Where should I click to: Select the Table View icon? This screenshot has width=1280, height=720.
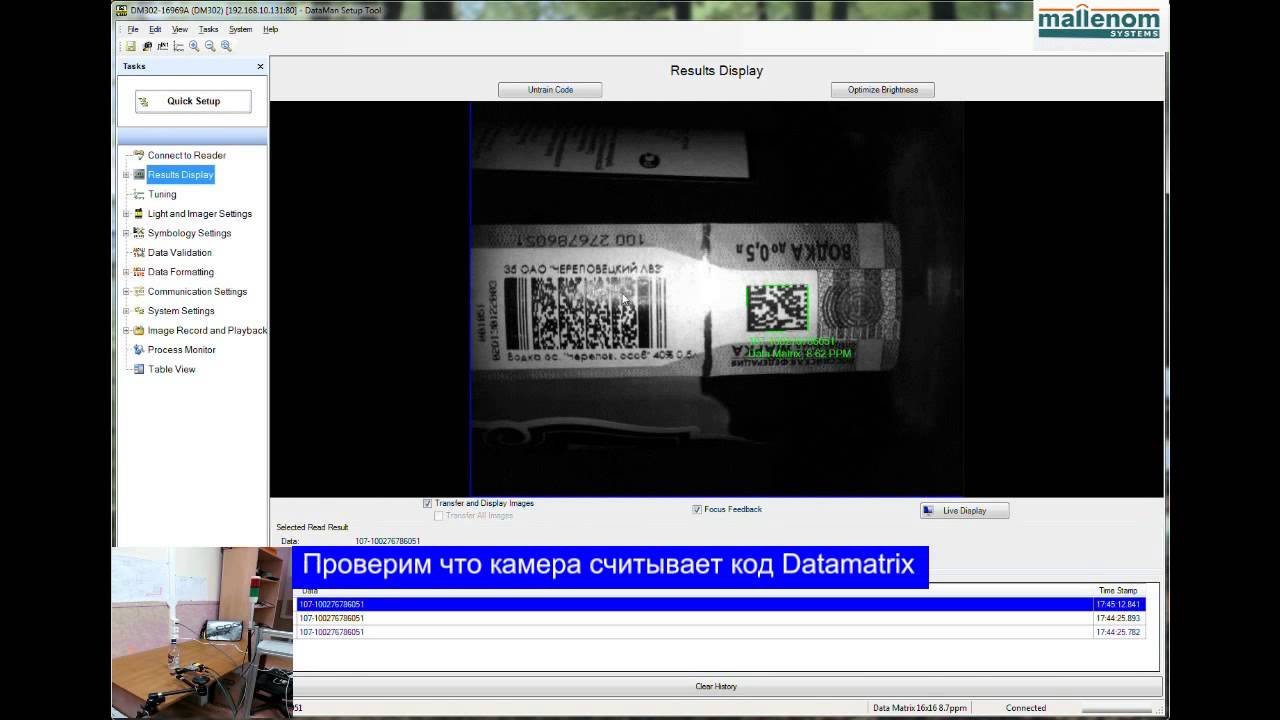point(139,369)
